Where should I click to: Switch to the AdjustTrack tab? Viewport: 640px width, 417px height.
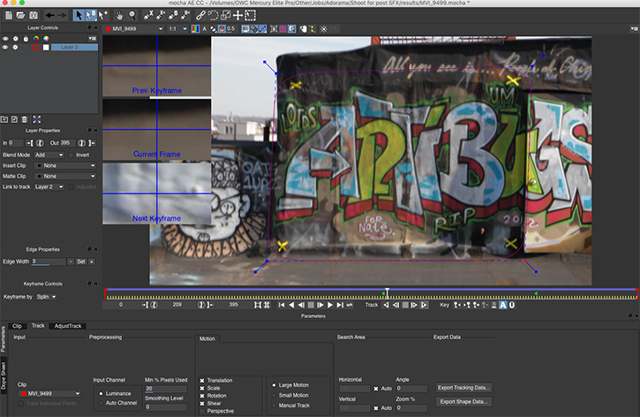68,326
